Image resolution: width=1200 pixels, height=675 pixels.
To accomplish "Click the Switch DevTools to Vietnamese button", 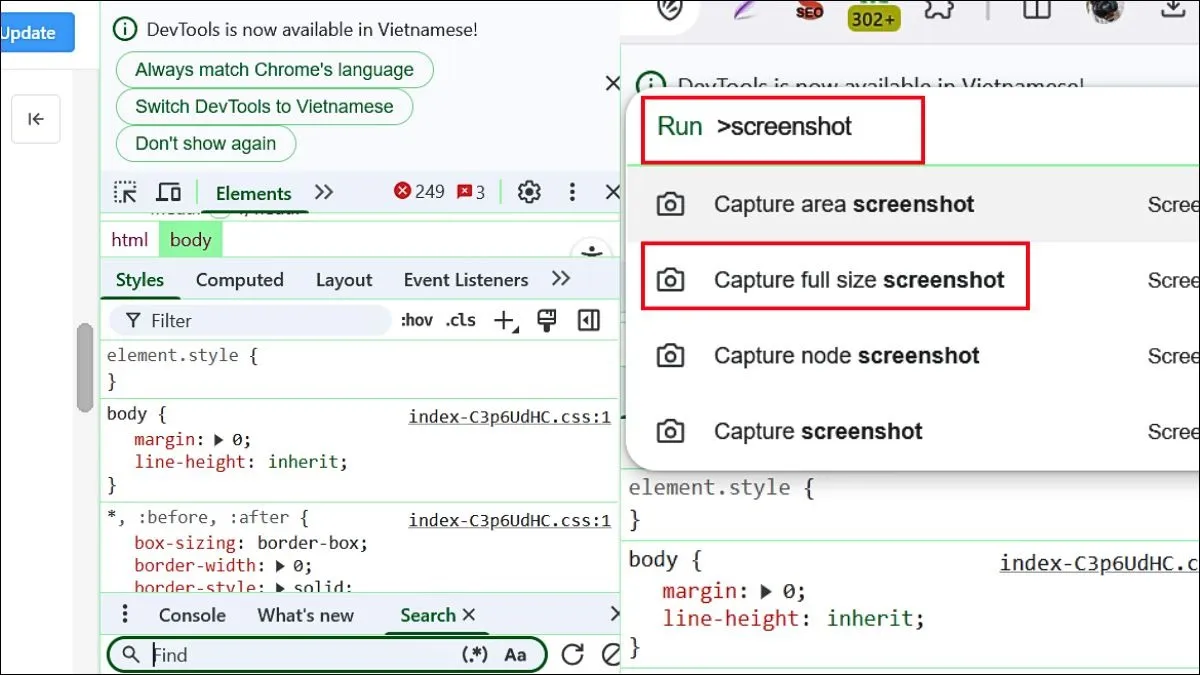I will 264,106.
